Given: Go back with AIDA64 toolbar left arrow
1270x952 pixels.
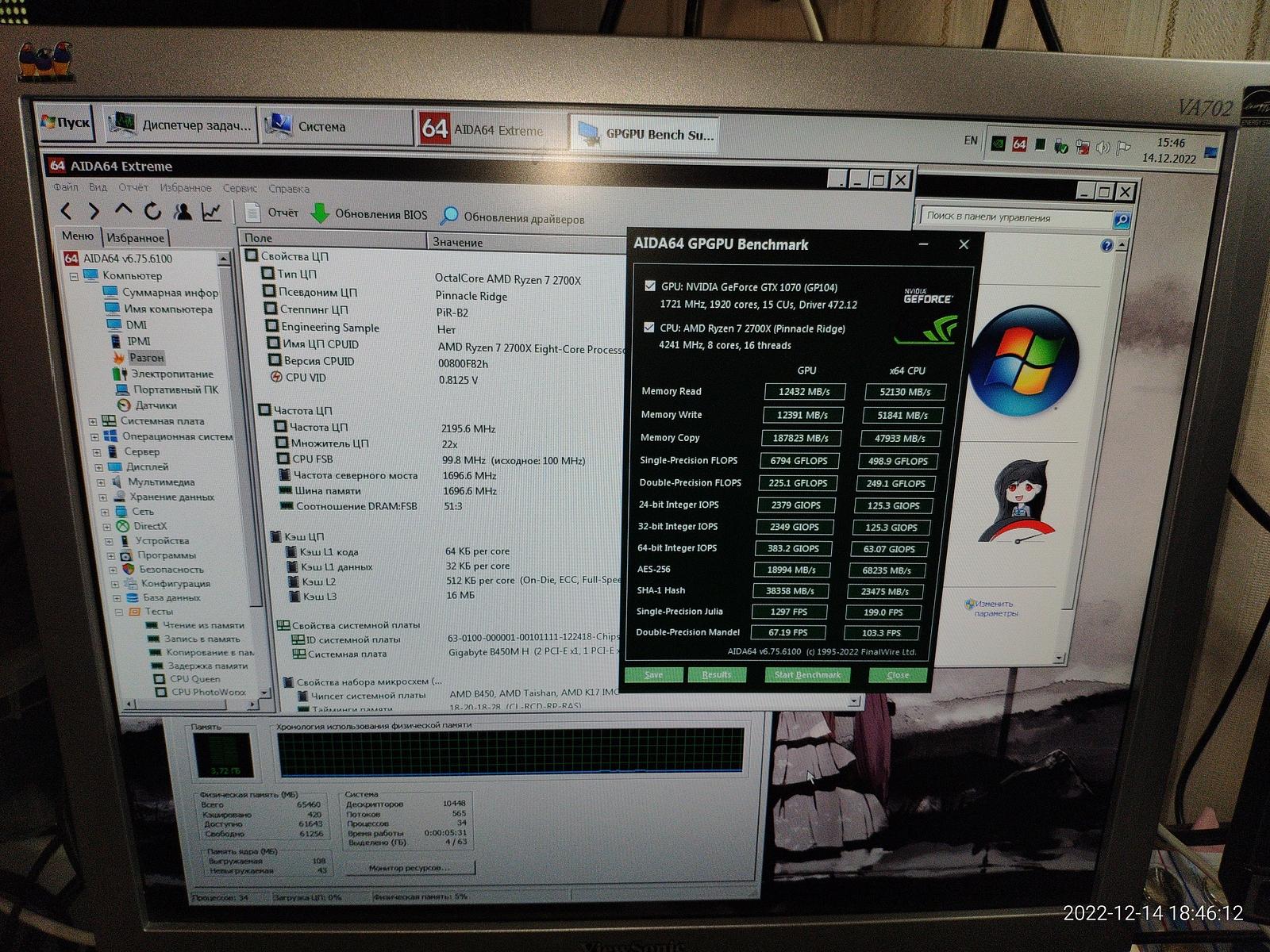Looking at the screenshot, I should click(67, 210).
